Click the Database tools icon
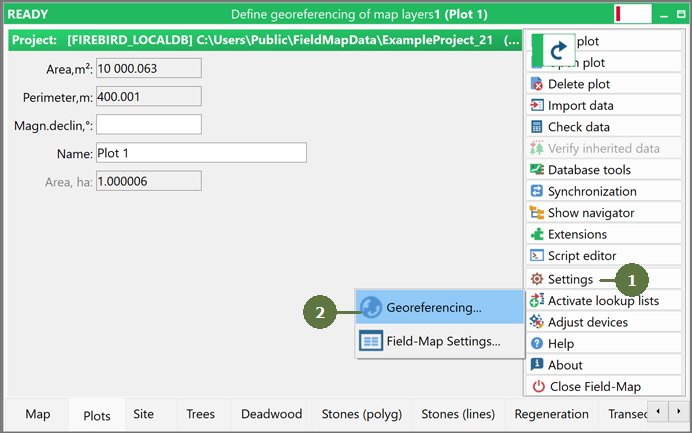Screen dimensions: 692x433 pyautogui.click(x=537, y=169)
